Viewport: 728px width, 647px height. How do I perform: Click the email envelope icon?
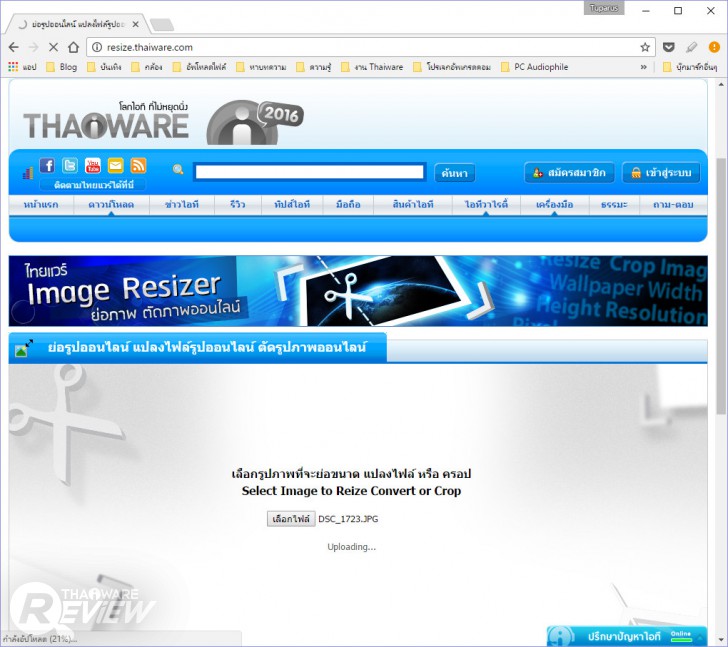coord(116,165)
